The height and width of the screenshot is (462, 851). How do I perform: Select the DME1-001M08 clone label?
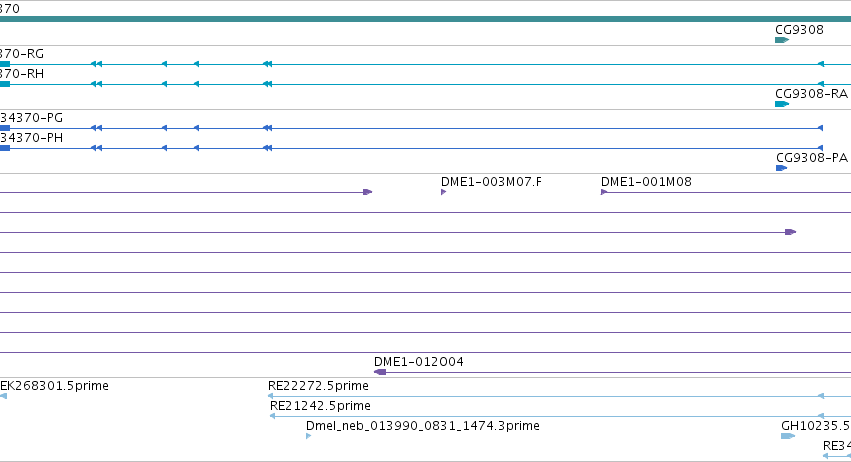tap(646, 182)
